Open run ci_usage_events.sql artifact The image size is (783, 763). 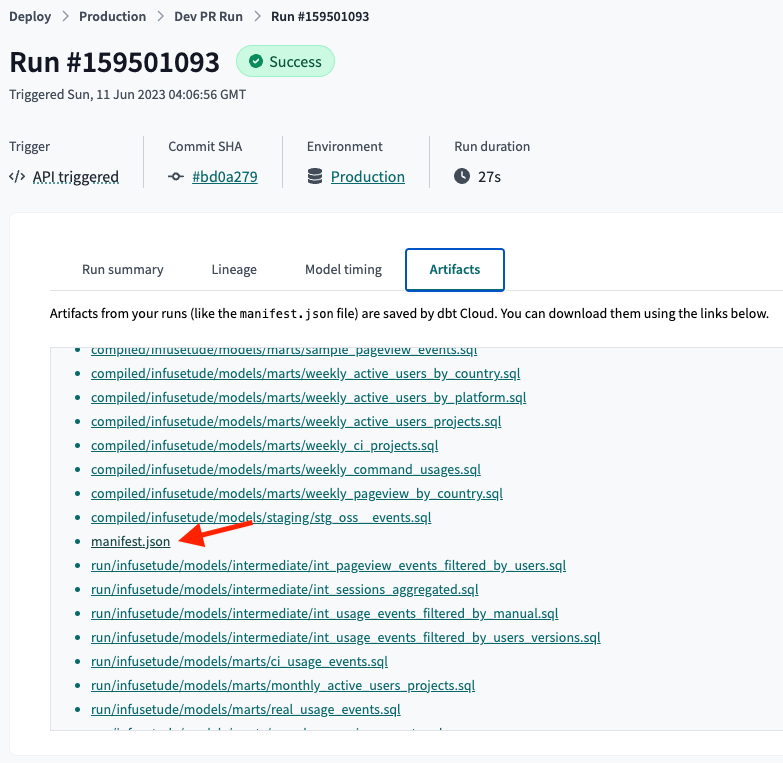click(x=239, y=661)
